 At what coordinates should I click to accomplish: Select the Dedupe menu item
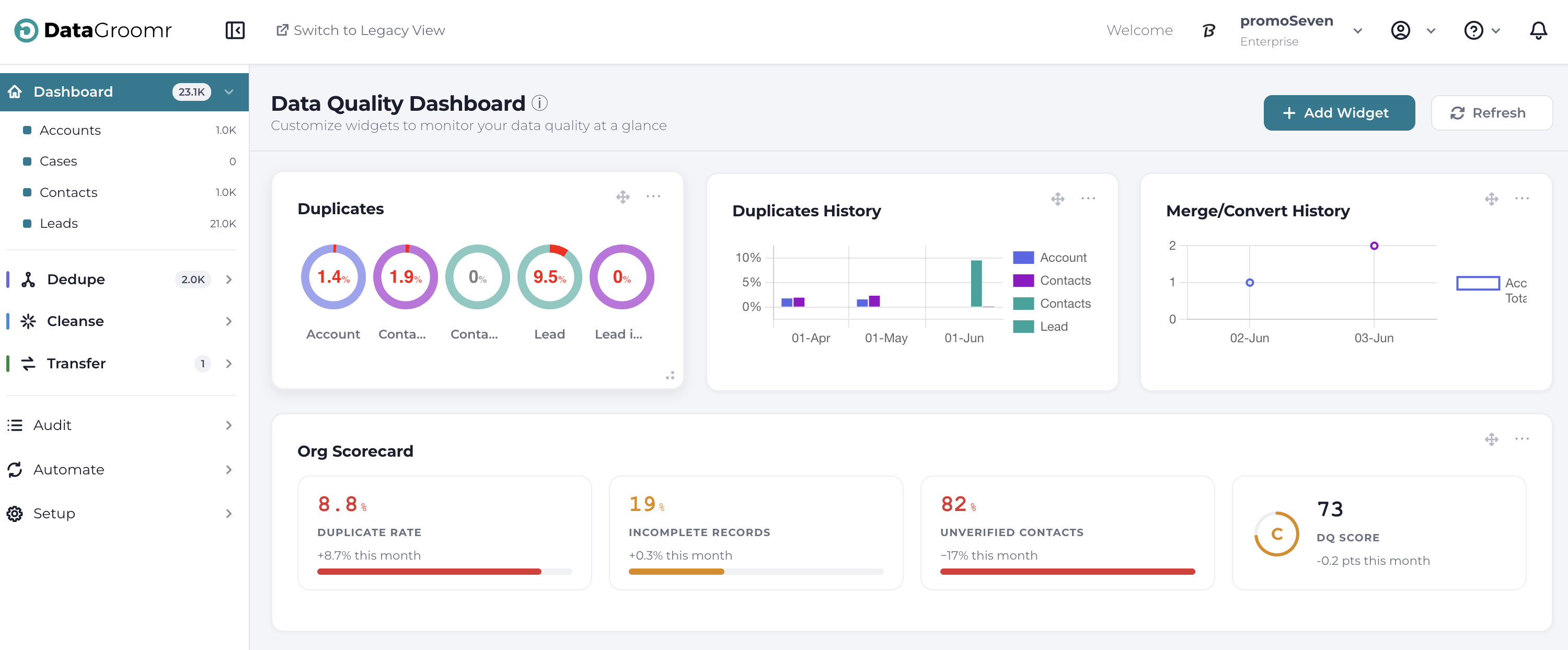coord(124,280)
